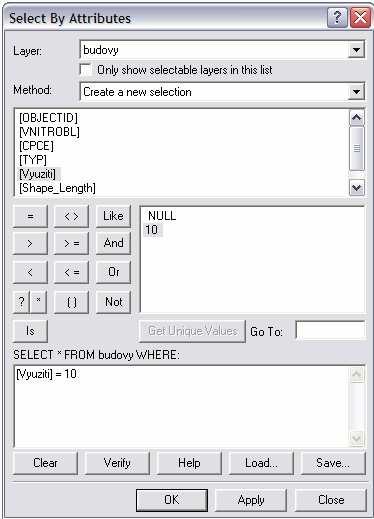Screen dimensions: 374x519
Task: Click the Verify button
Action: [117, 463]
